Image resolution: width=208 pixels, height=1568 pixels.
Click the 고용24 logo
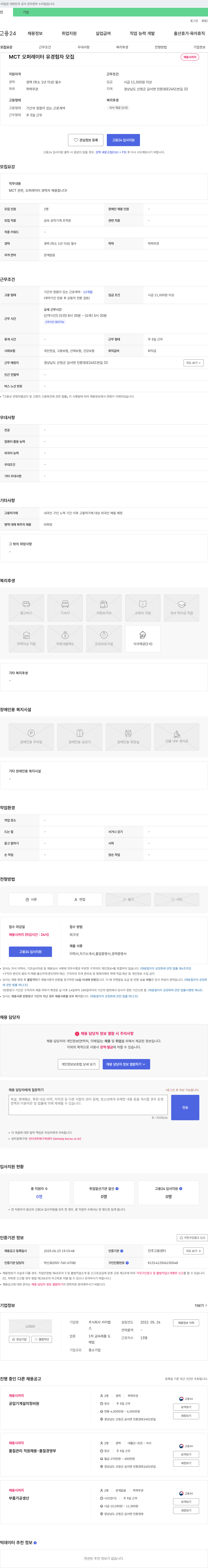[8, 33]
